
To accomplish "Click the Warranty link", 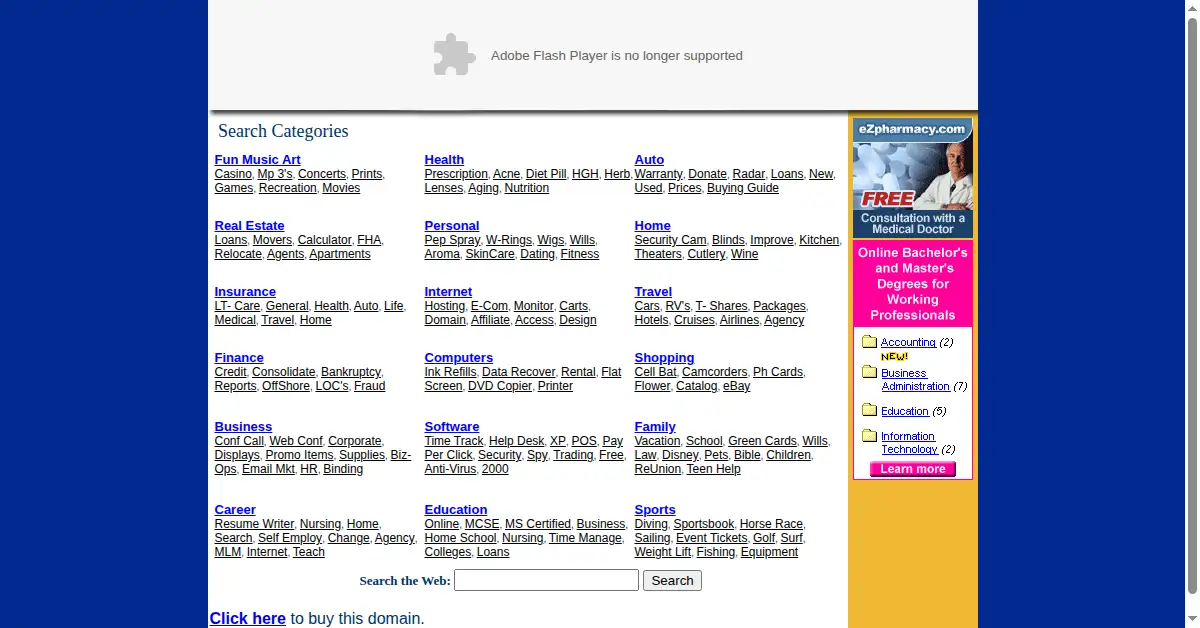I will tap(658, 174).
